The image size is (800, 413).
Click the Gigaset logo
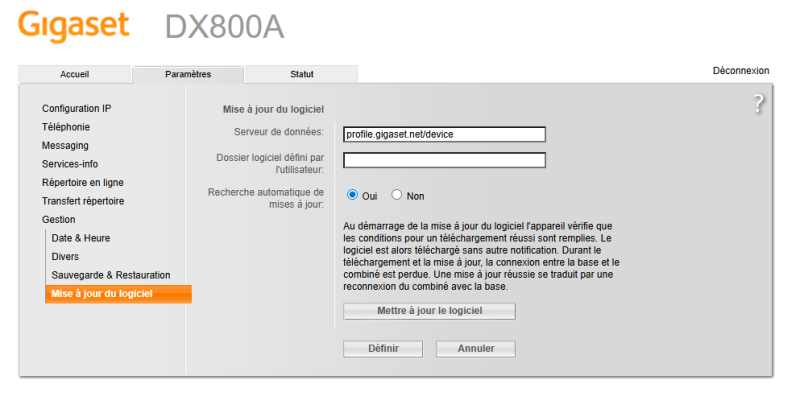point(74,27)
